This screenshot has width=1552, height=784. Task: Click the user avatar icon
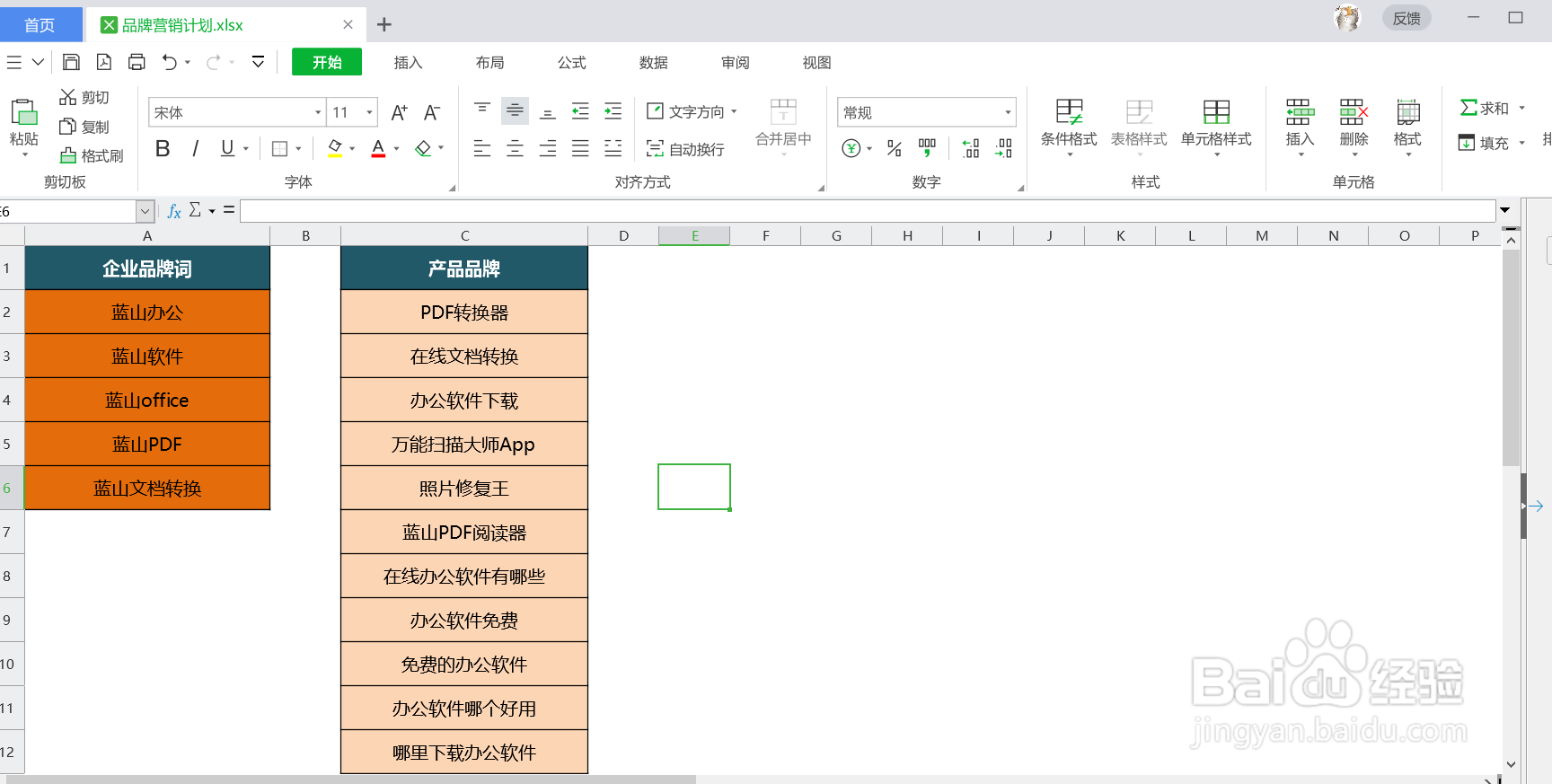click(1347, 18)
